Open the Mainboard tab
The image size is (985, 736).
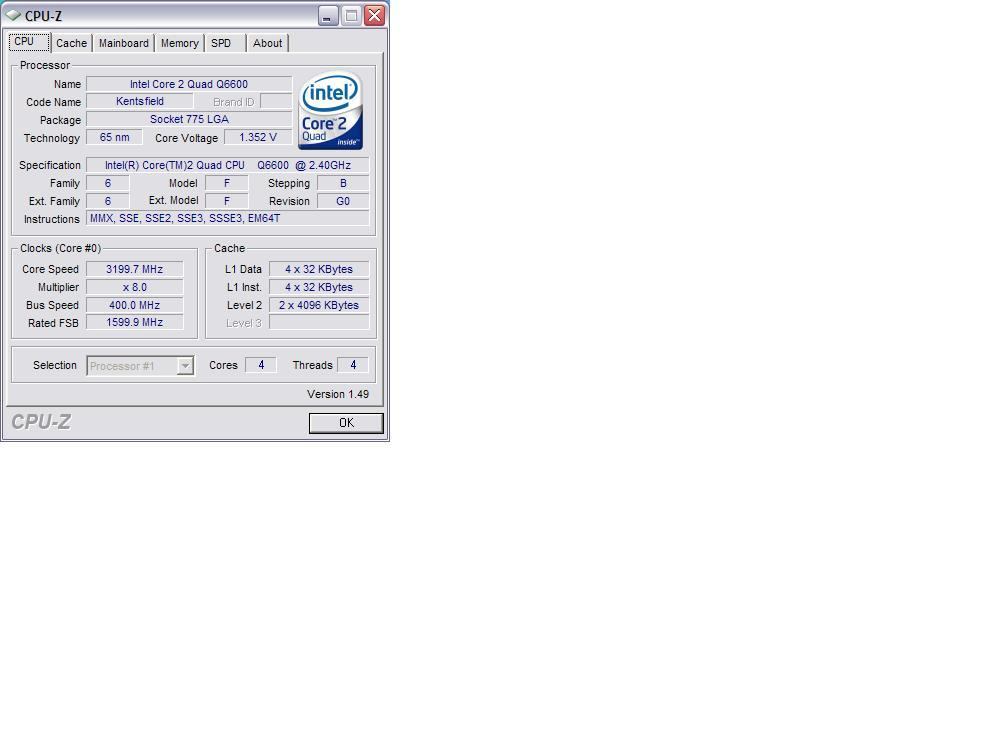coord(124,43)
